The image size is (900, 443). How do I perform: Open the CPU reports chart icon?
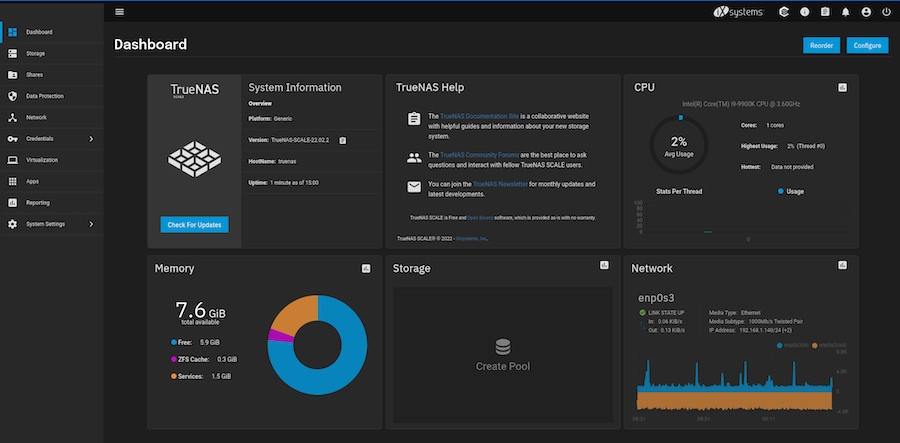(842, 88)
